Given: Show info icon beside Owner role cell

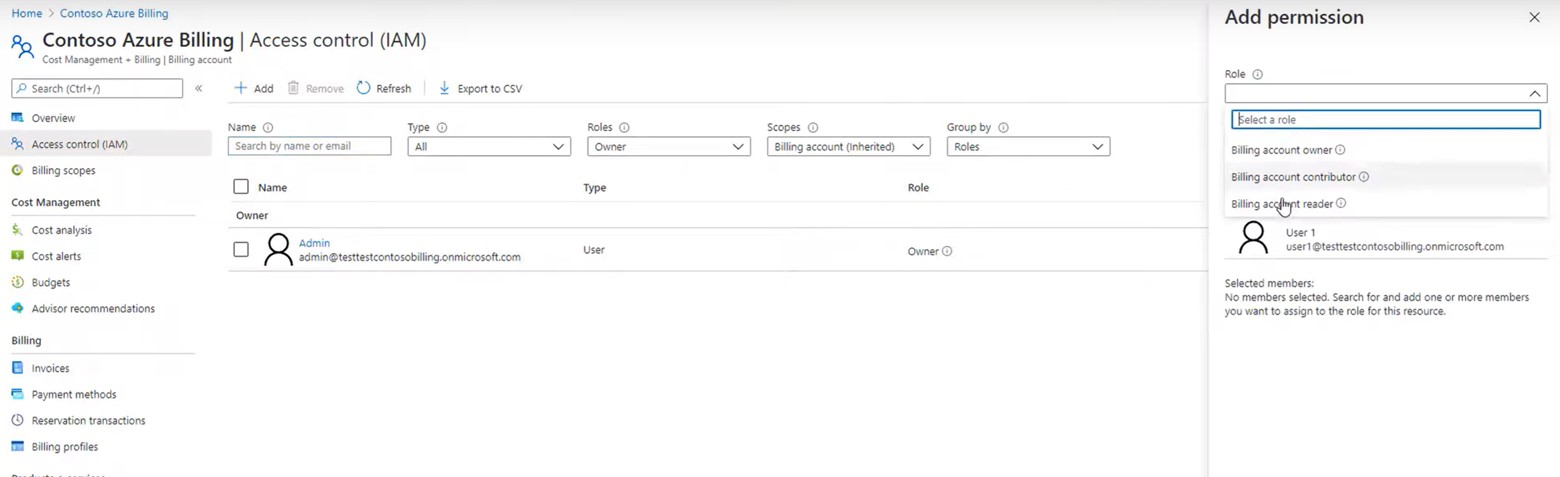Looking at the screenshot, I should click(947, 251).
